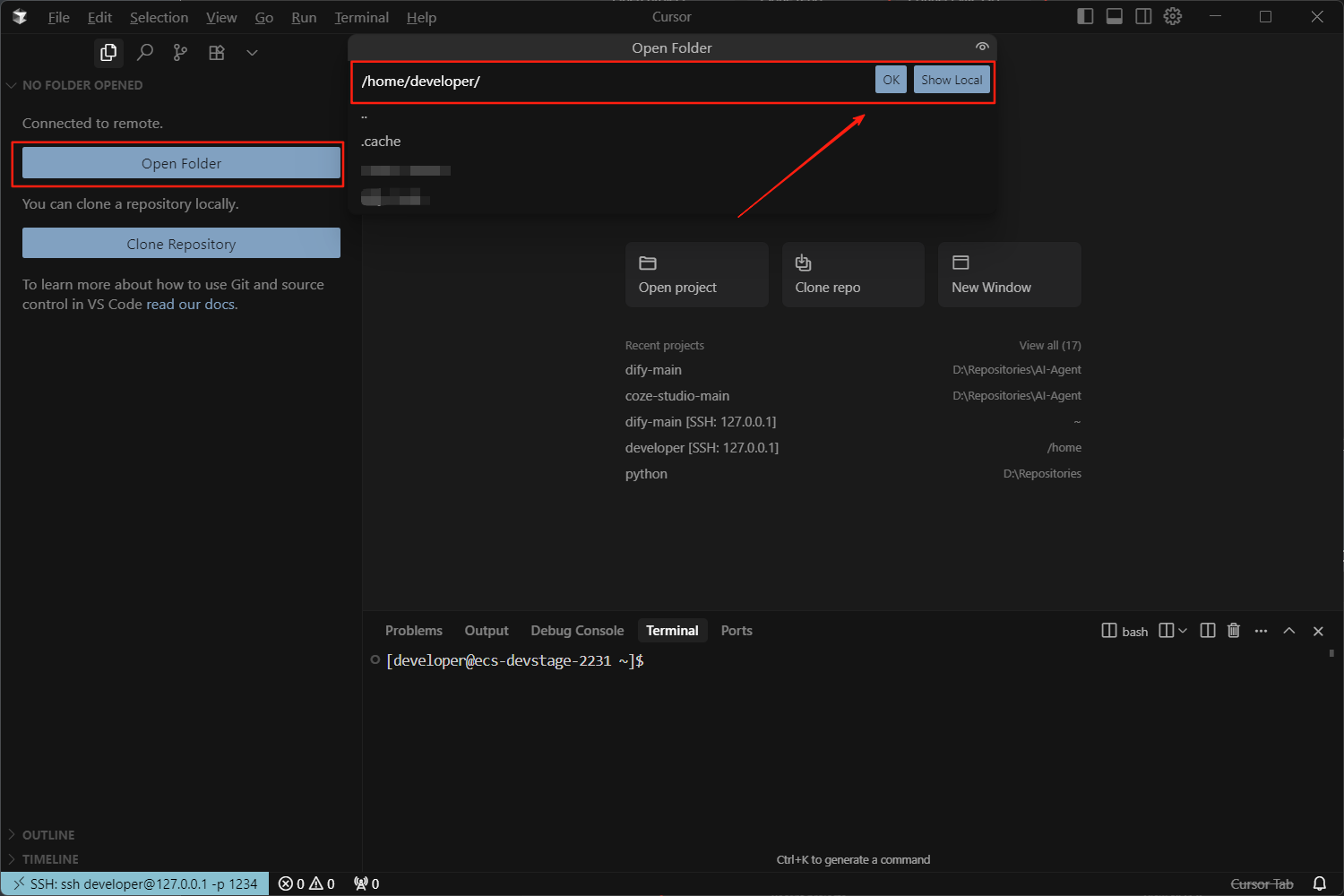This screenshot has width=1344, height=896.
Task: Open recent project developer [SSH: 127.0.0.1]
Action: point(853,448)
